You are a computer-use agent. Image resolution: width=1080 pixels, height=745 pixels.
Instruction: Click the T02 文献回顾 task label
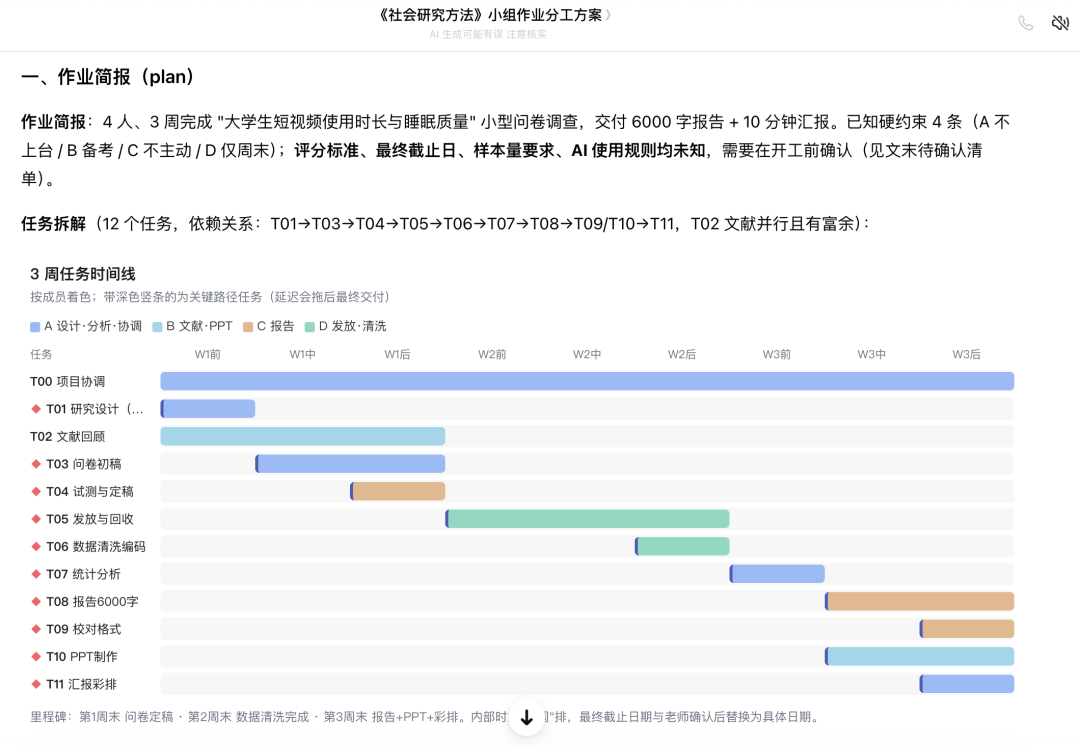pos(68,437)
